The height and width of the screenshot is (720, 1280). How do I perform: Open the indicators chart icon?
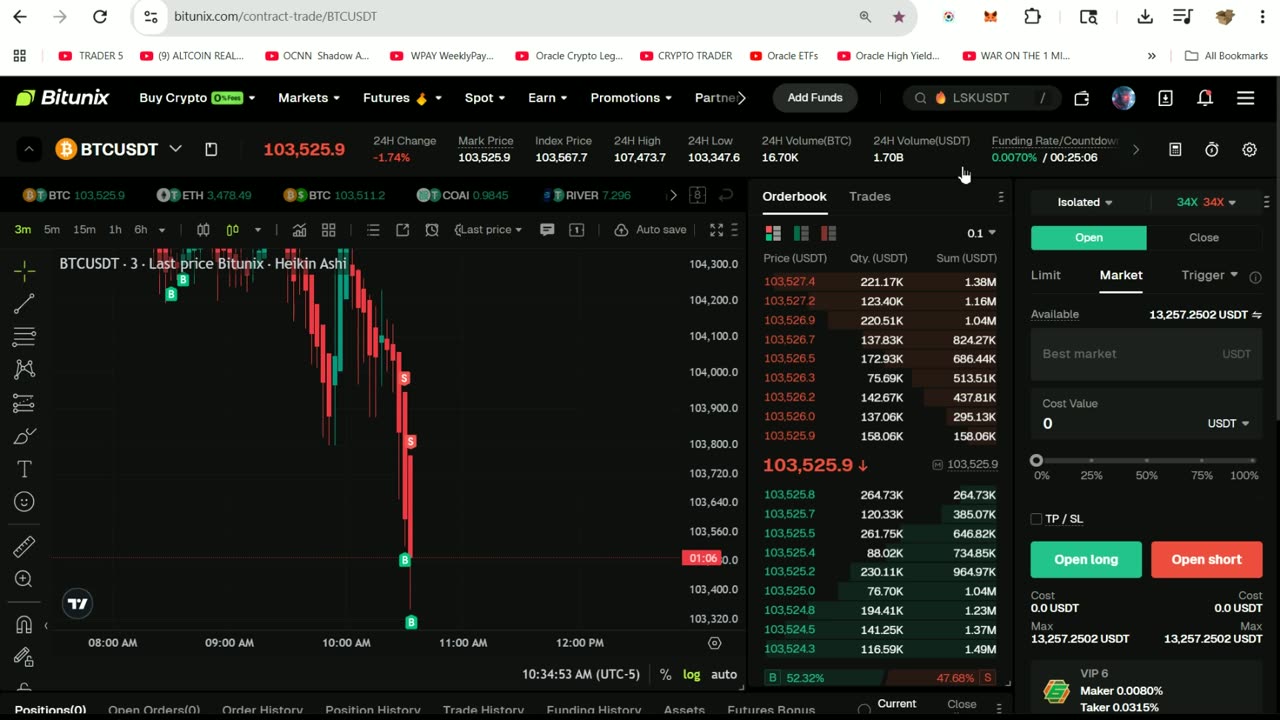pyautogui.click(x=299, y=230)
